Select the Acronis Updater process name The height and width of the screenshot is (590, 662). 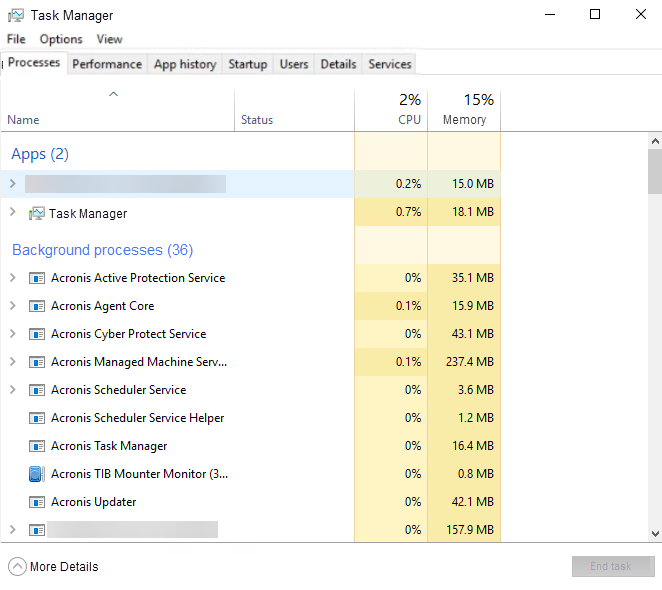click(x=94, y=502)
